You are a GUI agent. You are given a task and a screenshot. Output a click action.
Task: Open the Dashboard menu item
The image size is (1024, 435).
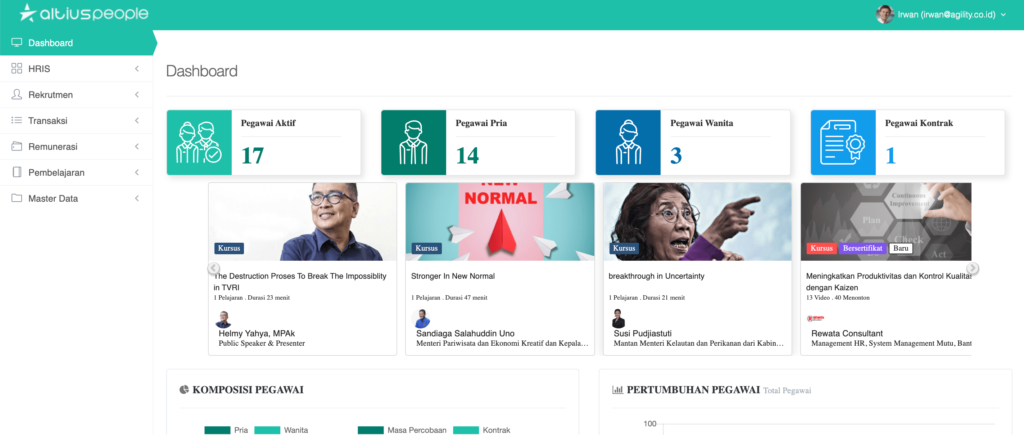pos(76,43)
